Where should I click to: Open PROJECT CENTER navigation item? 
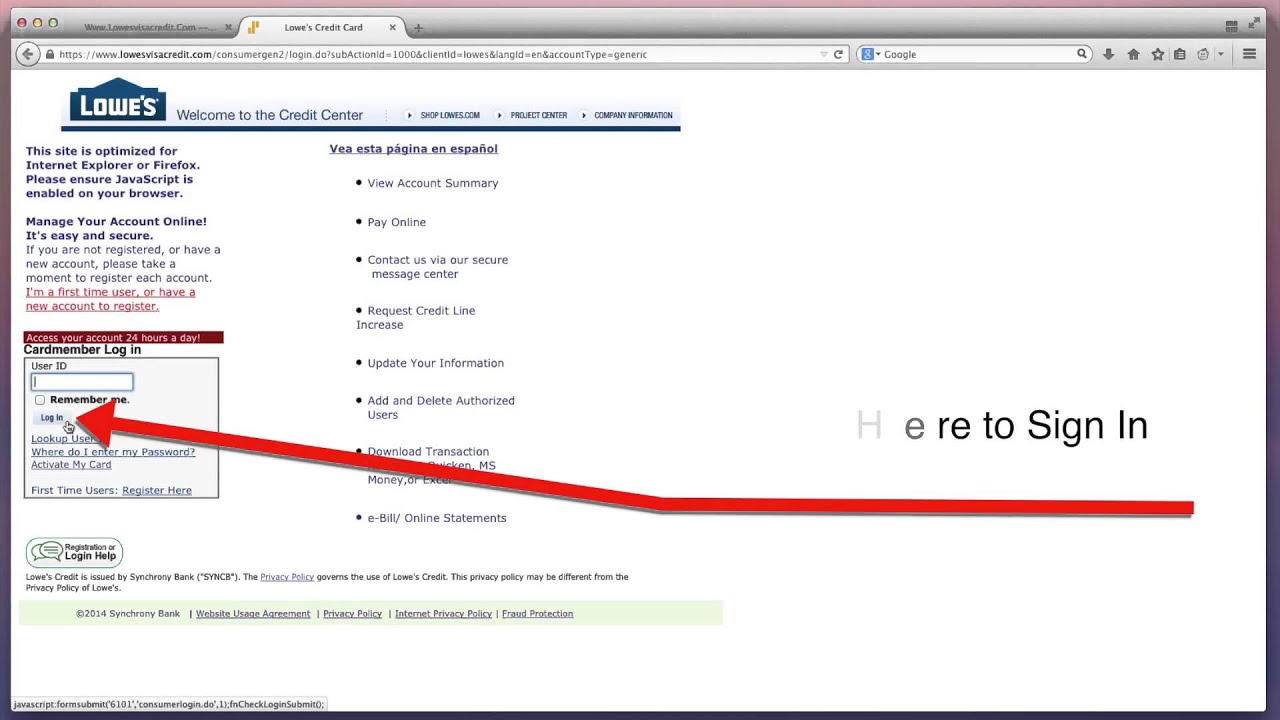538,115
